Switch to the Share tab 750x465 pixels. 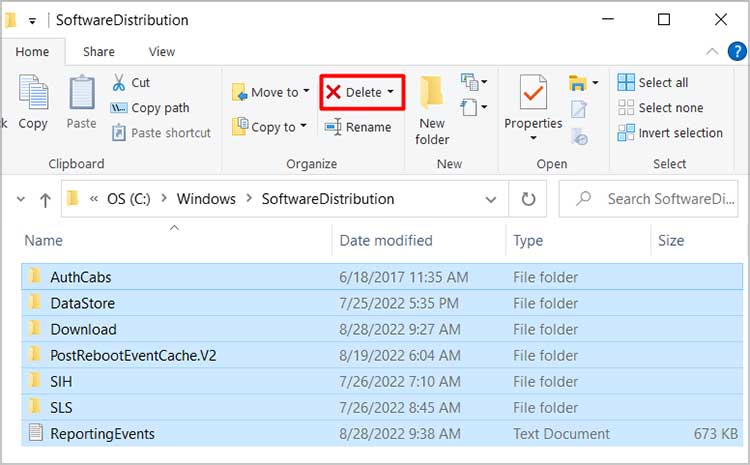pyautogui.click(x=99, y=52)
